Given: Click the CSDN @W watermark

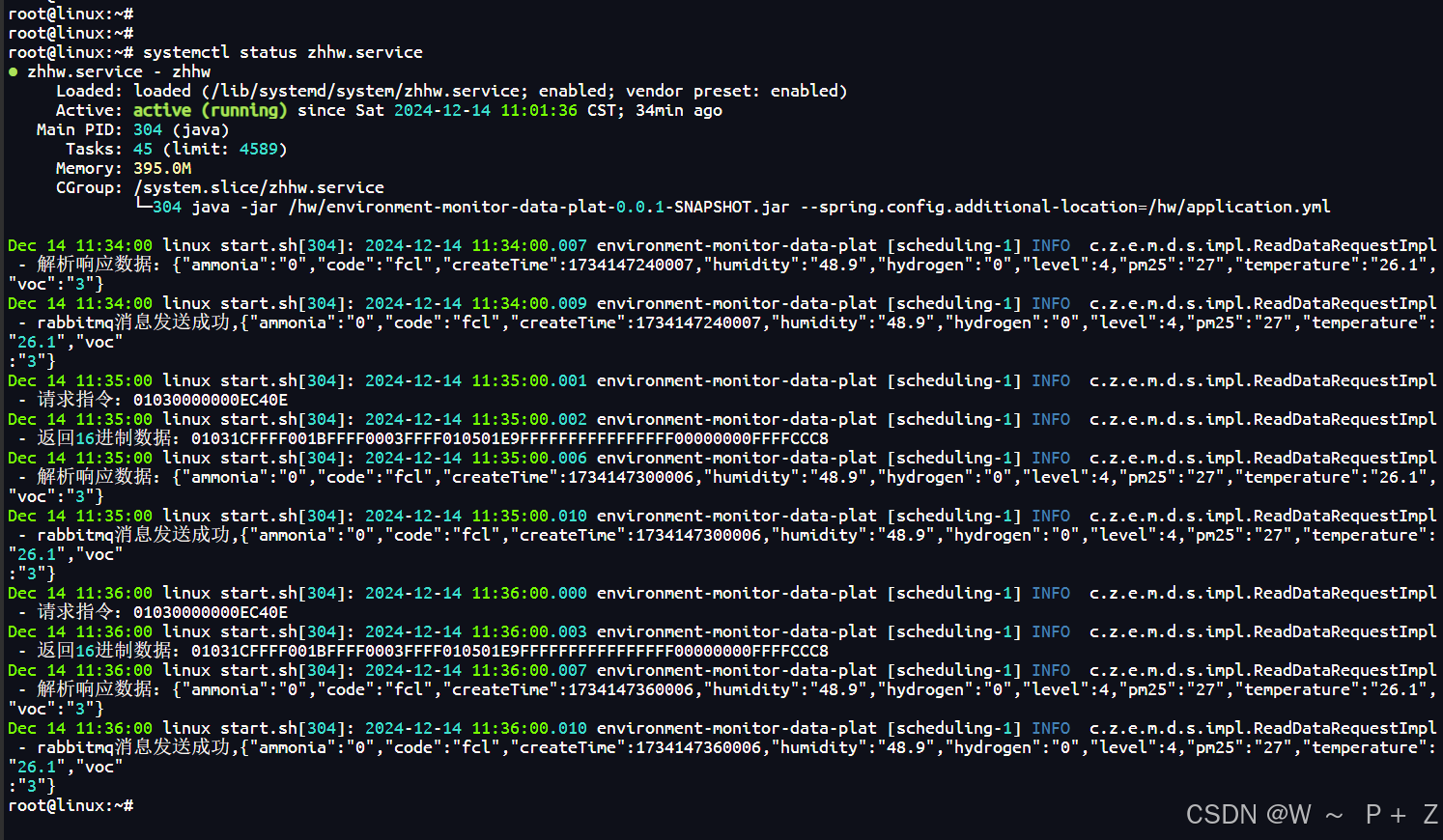Looking at the screenshot, I should tap(1248, 814).
